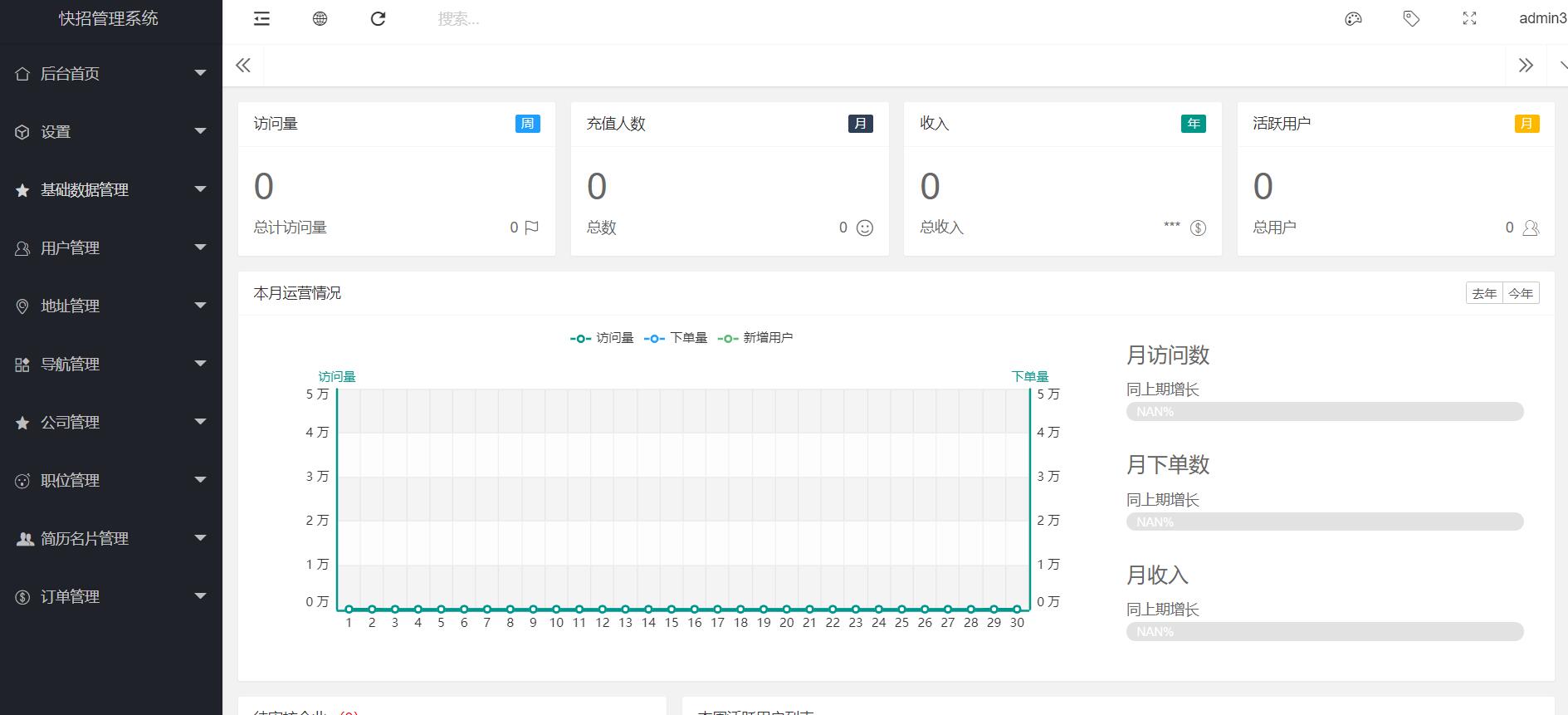This screenshot has height=715, width=1568.
Task: Toggle fullscreen icon
Action: click(1469, 18)
